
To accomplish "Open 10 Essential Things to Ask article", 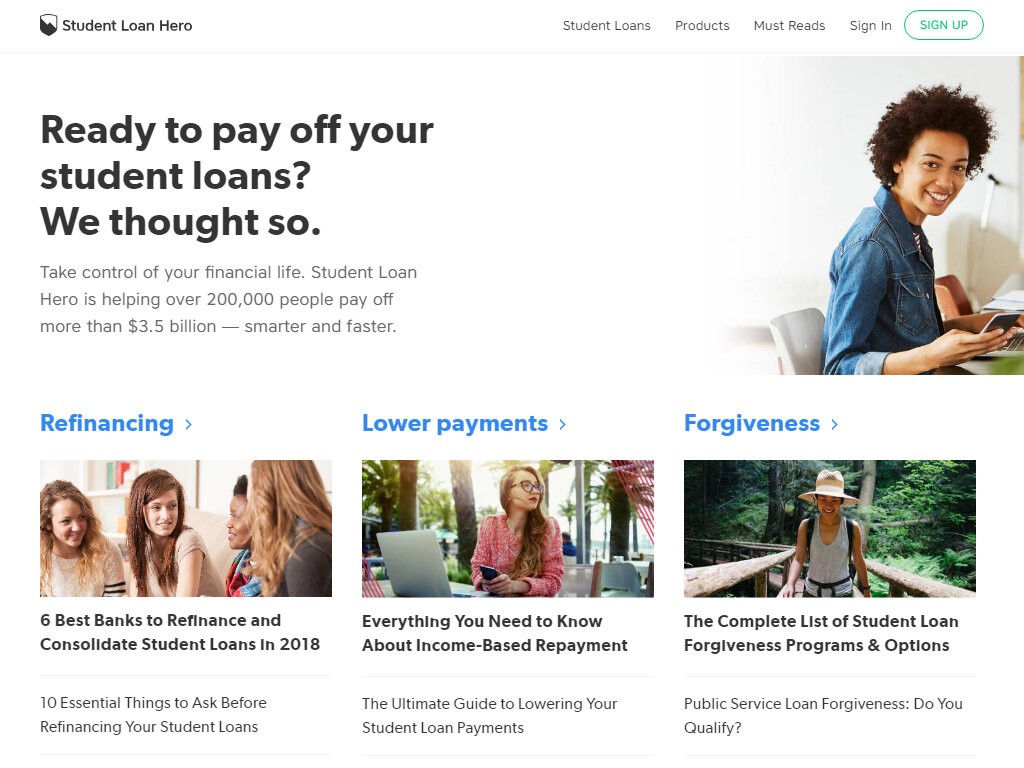I will [x=153, y=714].
